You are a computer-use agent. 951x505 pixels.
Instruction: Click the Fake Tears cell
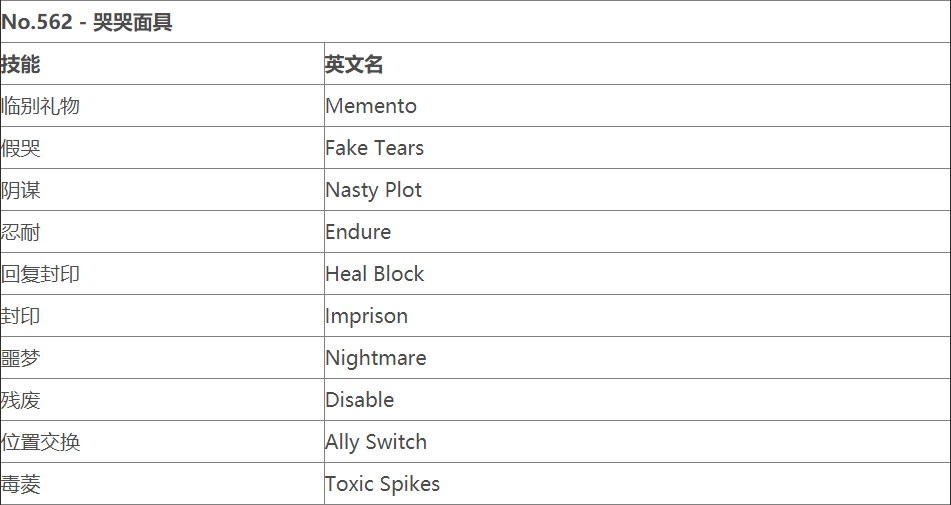coord(374,148)
